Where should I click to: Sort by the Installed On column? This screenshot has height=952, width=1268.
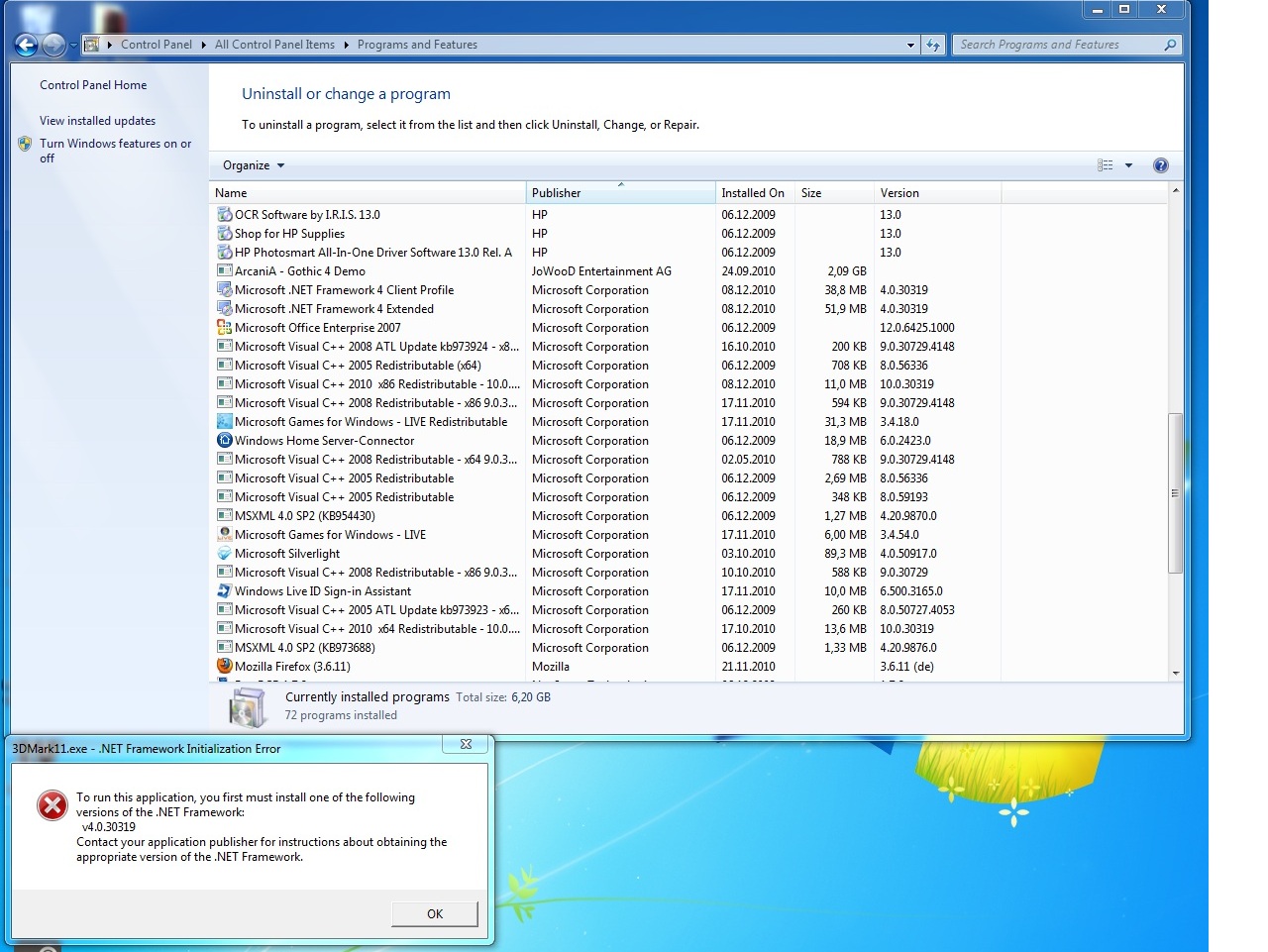[x=755, y=193]
